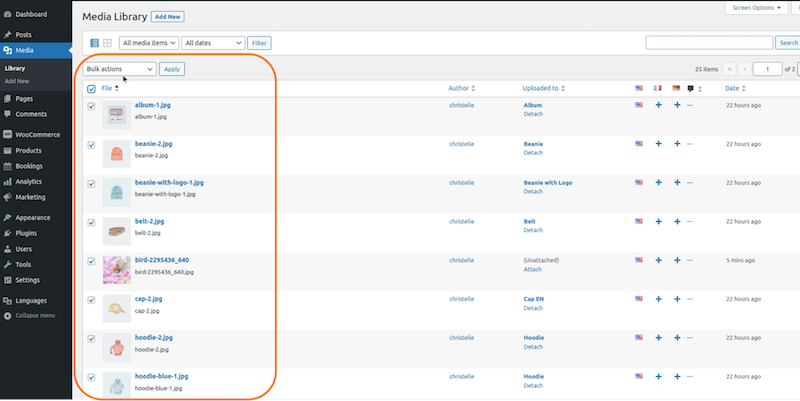Uncheck the cap-2.jpg checkbox

[x=91, y=300]
